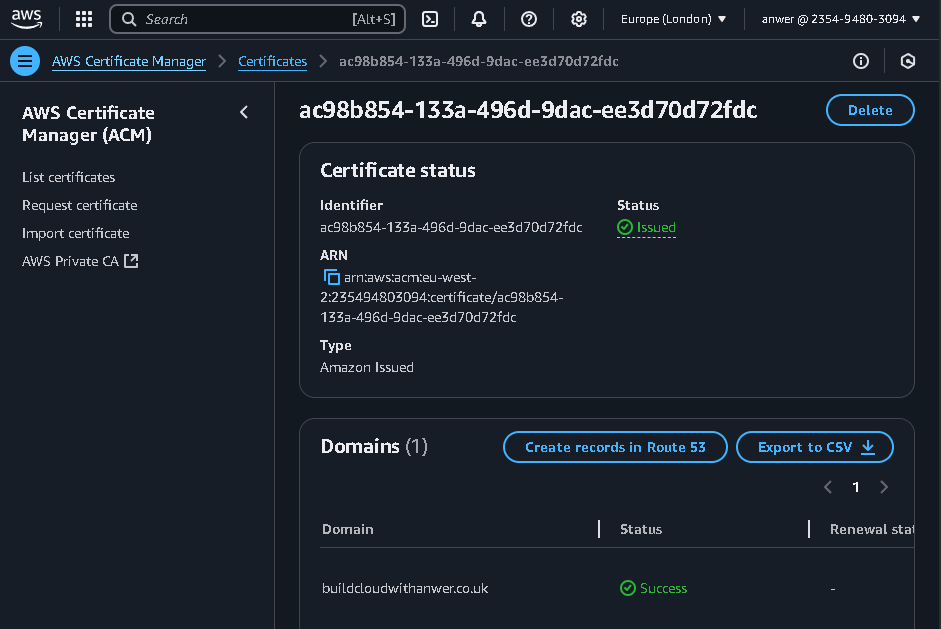Click the green Issued status check icon
Image resolution: width=941 pixels, height=629 pixels.
625,227
